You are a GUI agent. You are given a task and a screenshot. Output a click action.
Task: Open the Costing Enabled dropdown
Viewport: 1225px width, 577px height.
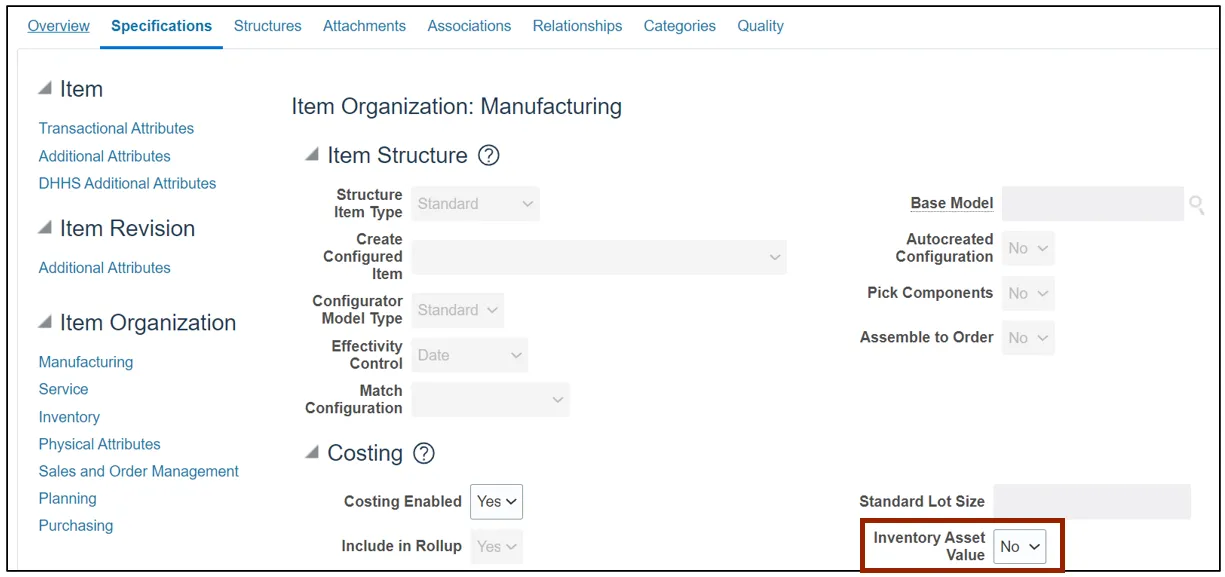coord(496,502)
